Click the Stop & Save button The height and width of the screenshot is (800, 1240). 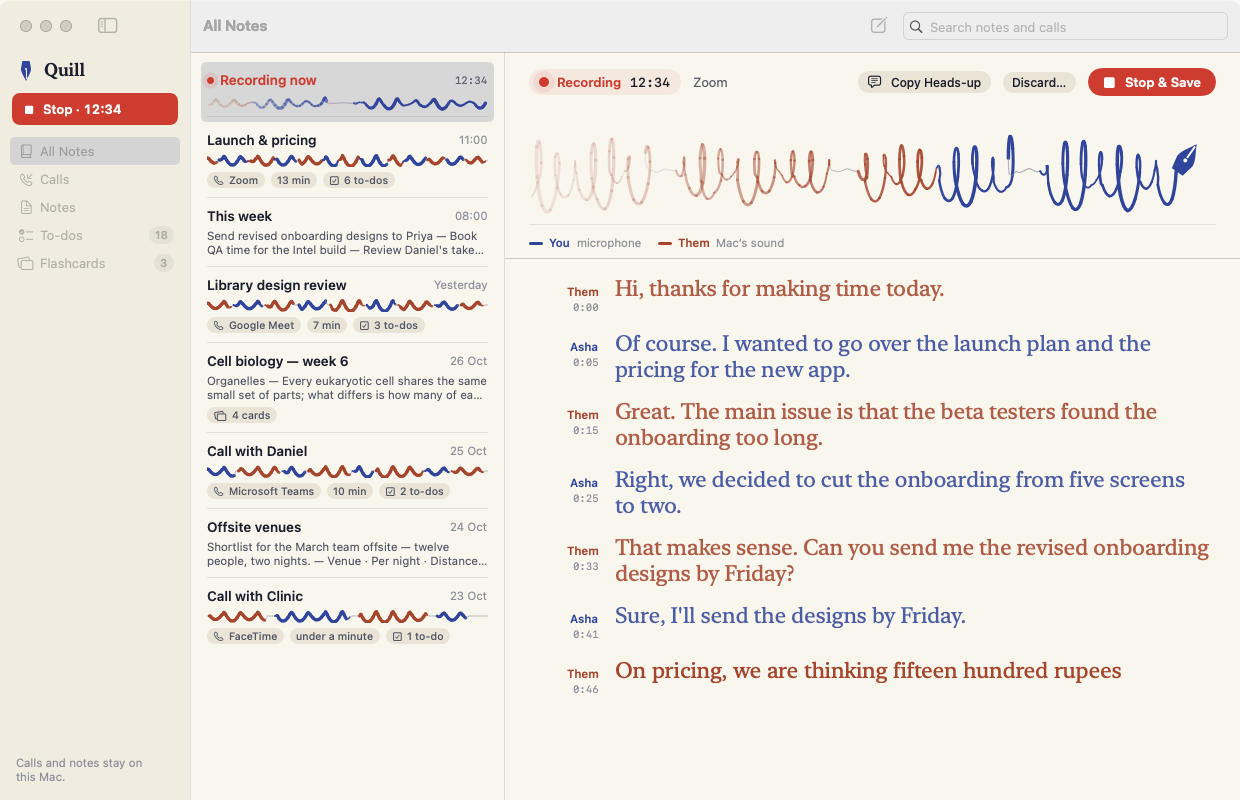click(1152, 82)
